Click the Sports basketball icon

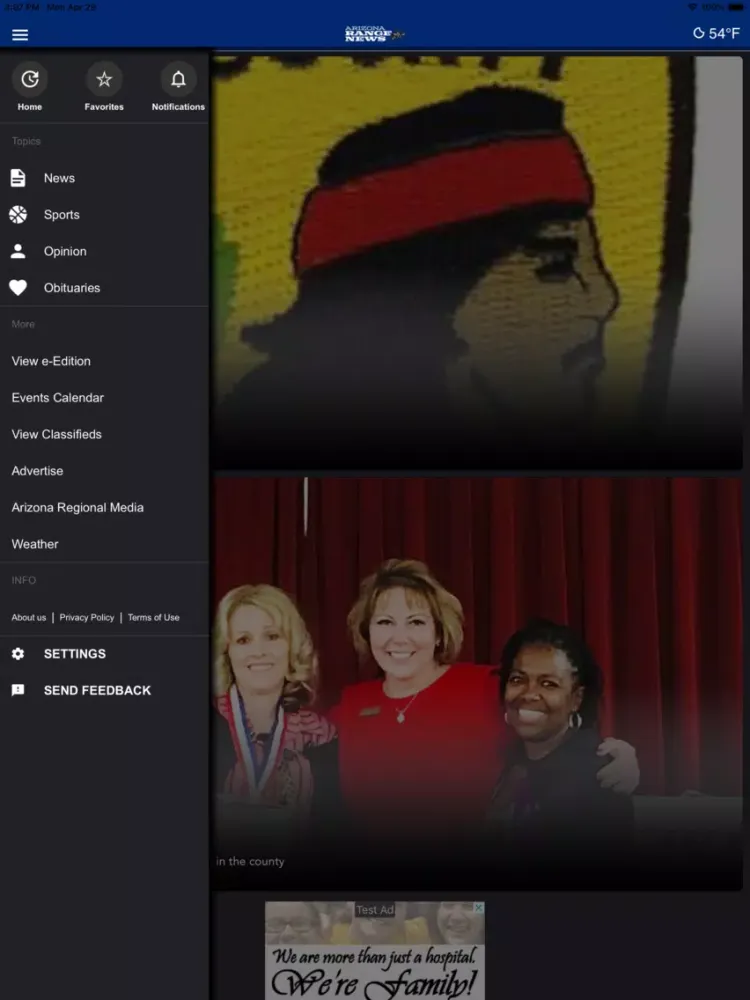pos(18,214)
